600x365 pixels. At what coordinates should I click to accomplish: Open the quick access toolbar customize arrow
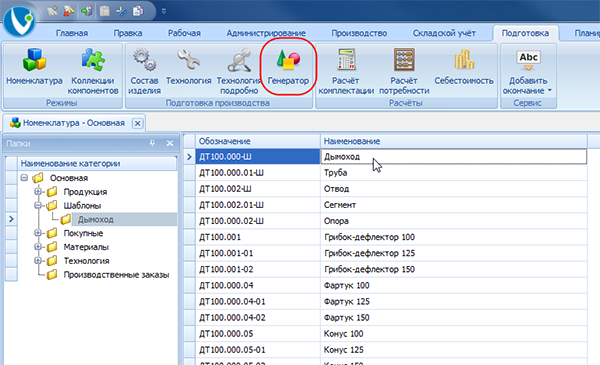164,11
